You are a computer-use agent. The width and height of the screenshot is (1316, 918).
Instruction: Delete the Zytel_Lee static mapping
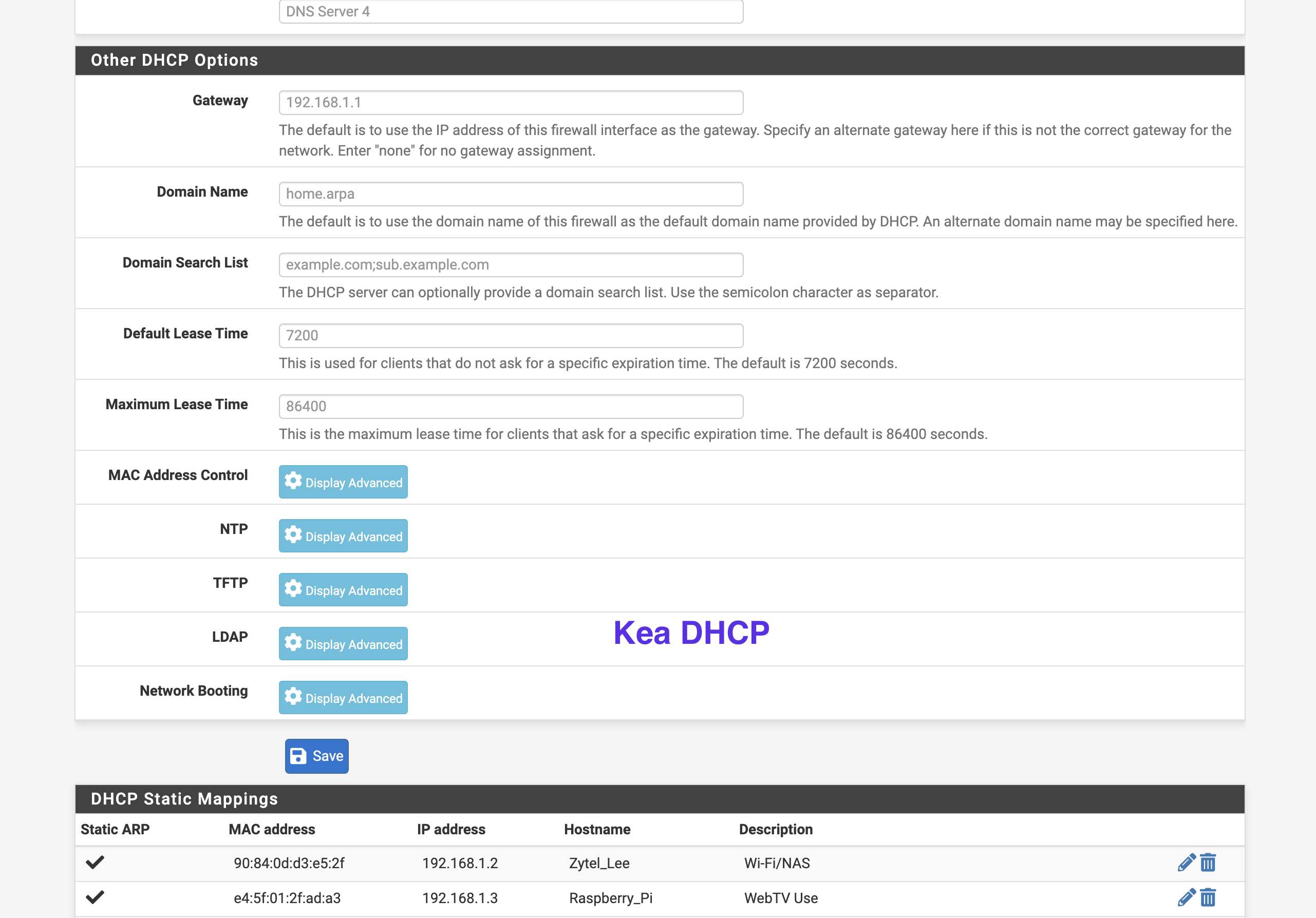(x=1208, y=863)
